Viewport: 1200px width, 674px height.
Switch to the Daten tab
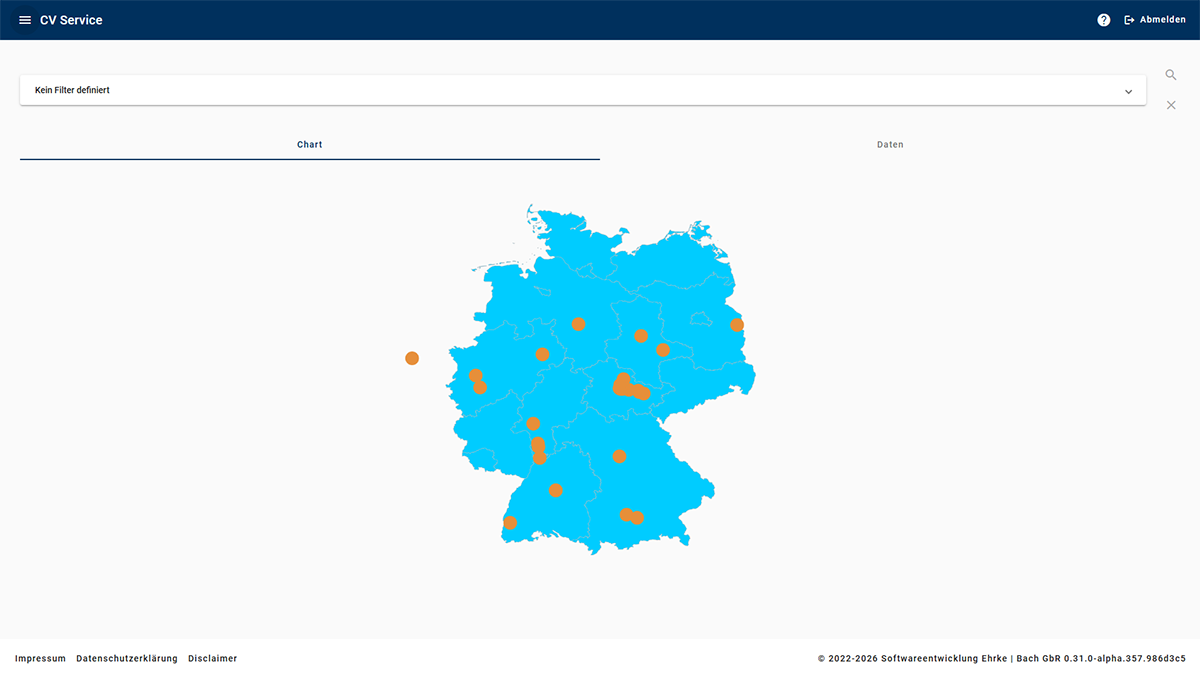890,145
